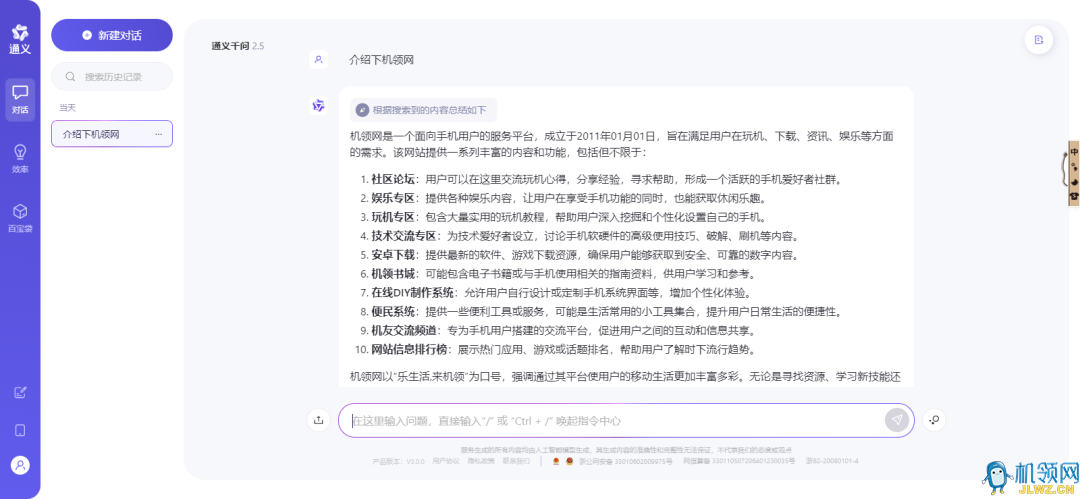Click the first police badge icon in footer

[x=557, y=460]
